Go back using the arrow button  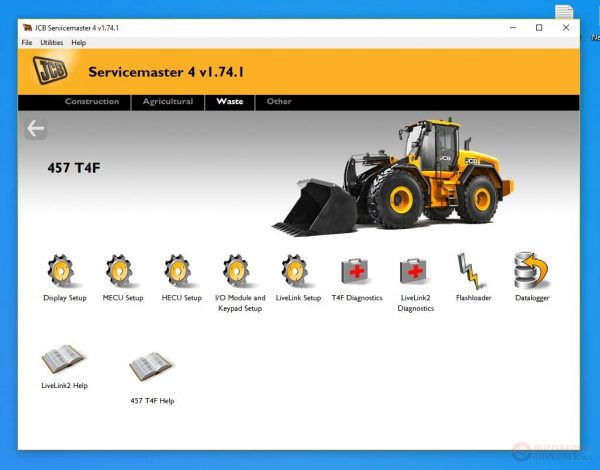36,129
